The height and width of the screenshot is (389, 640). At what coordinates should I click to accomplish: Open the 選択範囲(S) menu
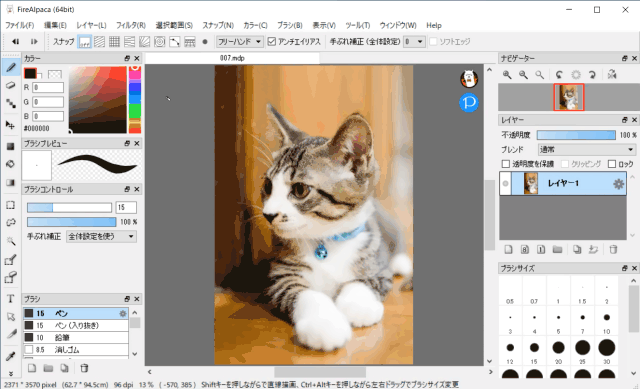tap(174, 25)
